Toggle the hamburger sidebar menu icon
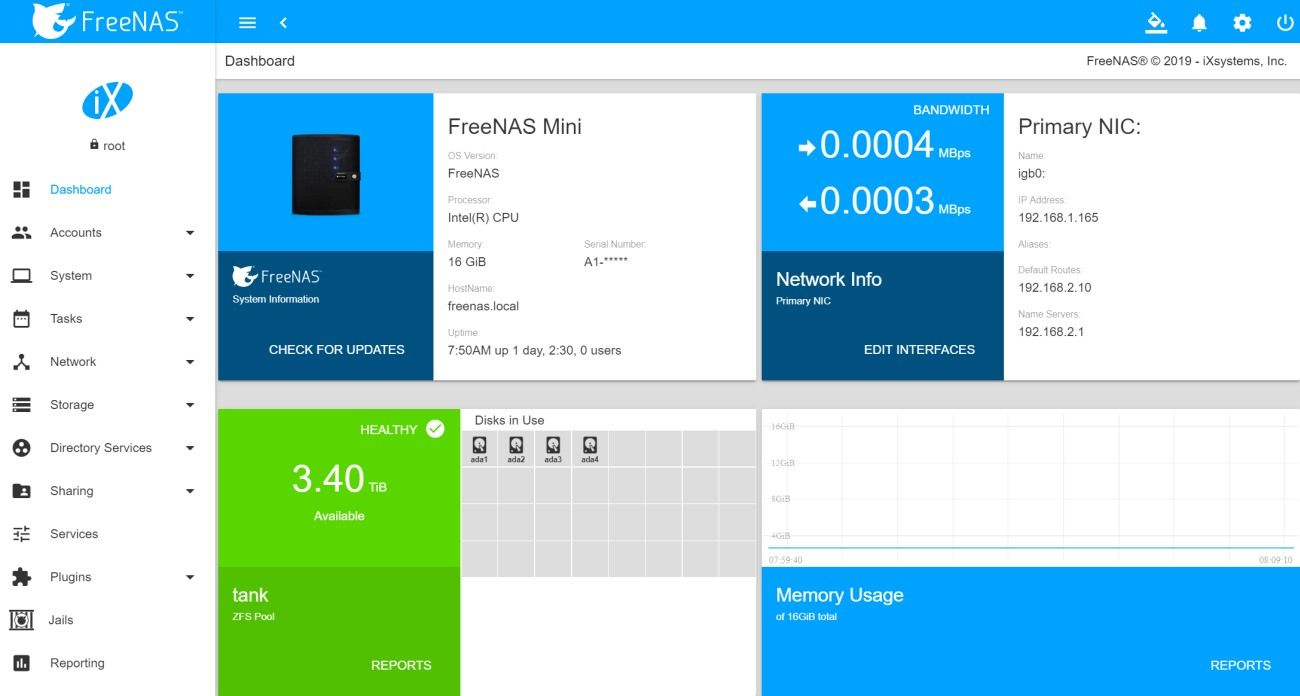Viewport: 1300px width, 696px height. click(x=248, y=22)
